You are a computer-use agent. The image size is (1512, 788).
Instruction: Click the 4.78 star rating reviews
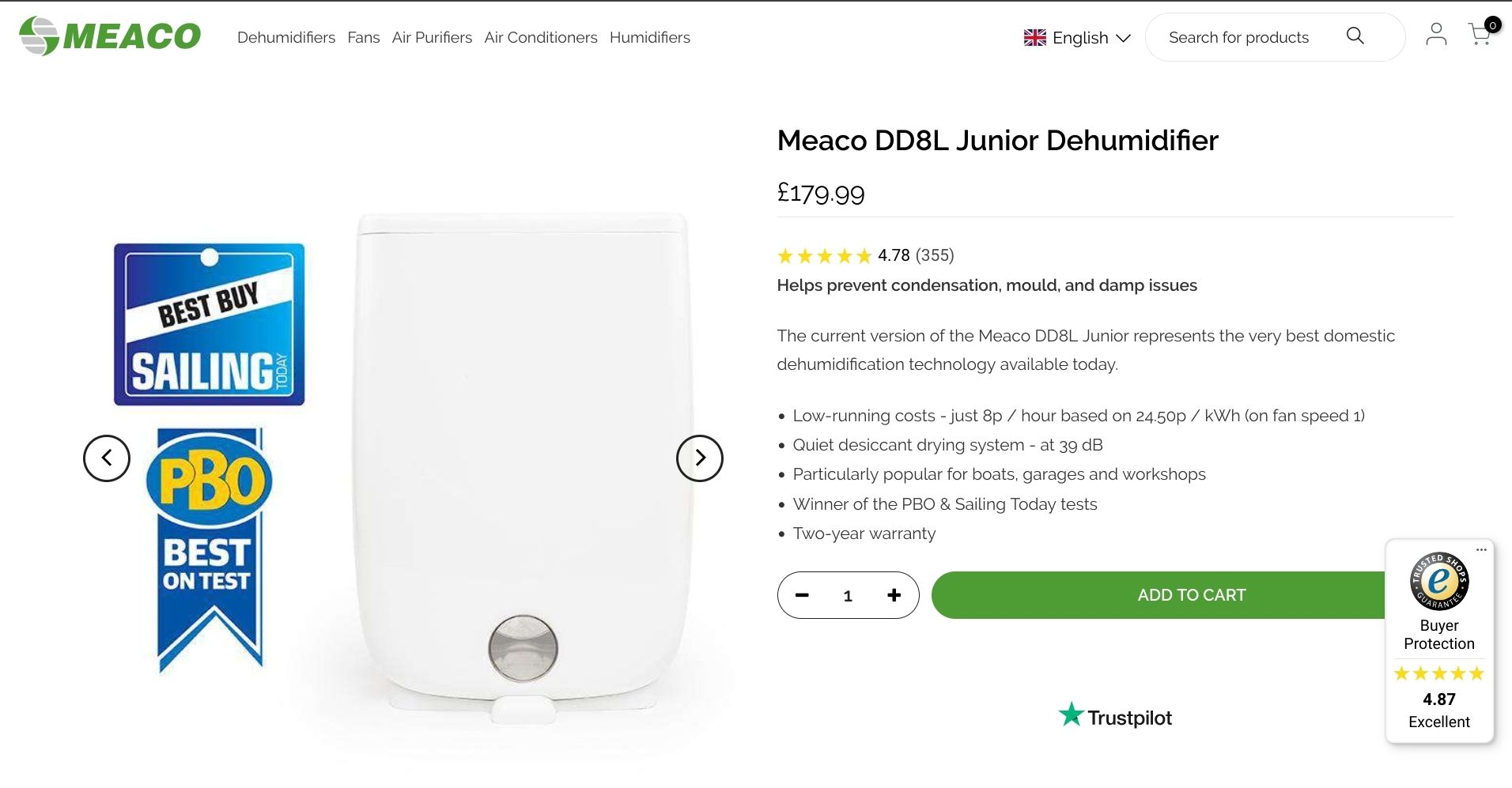[x=865, y=255]
